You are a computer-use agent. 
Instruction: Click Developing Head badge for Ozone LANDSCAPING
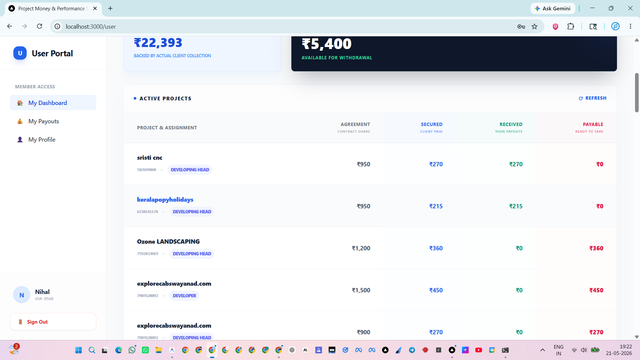(x=192, y=253)
